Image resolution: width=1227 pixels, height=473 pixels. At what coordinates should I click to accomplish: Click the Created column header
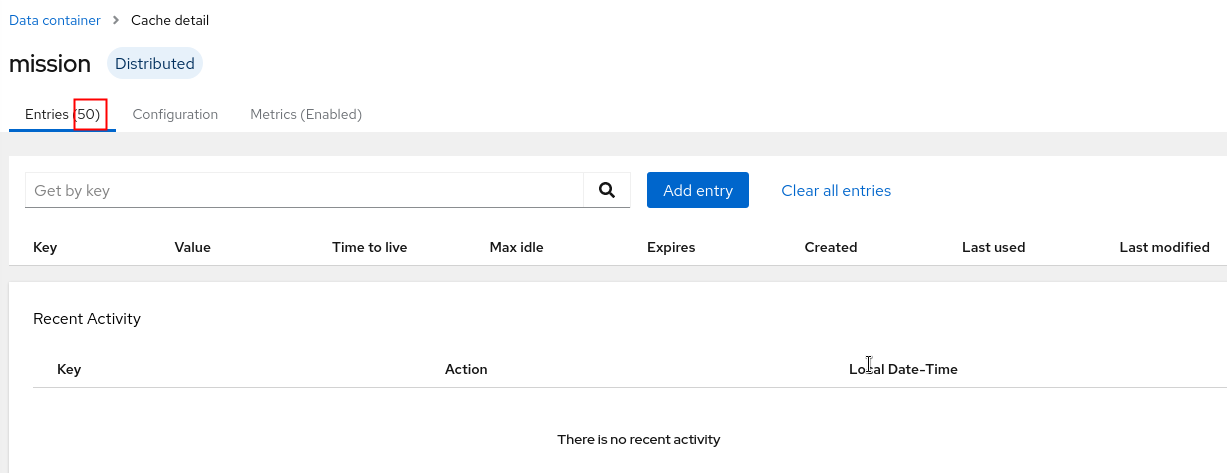831,247
